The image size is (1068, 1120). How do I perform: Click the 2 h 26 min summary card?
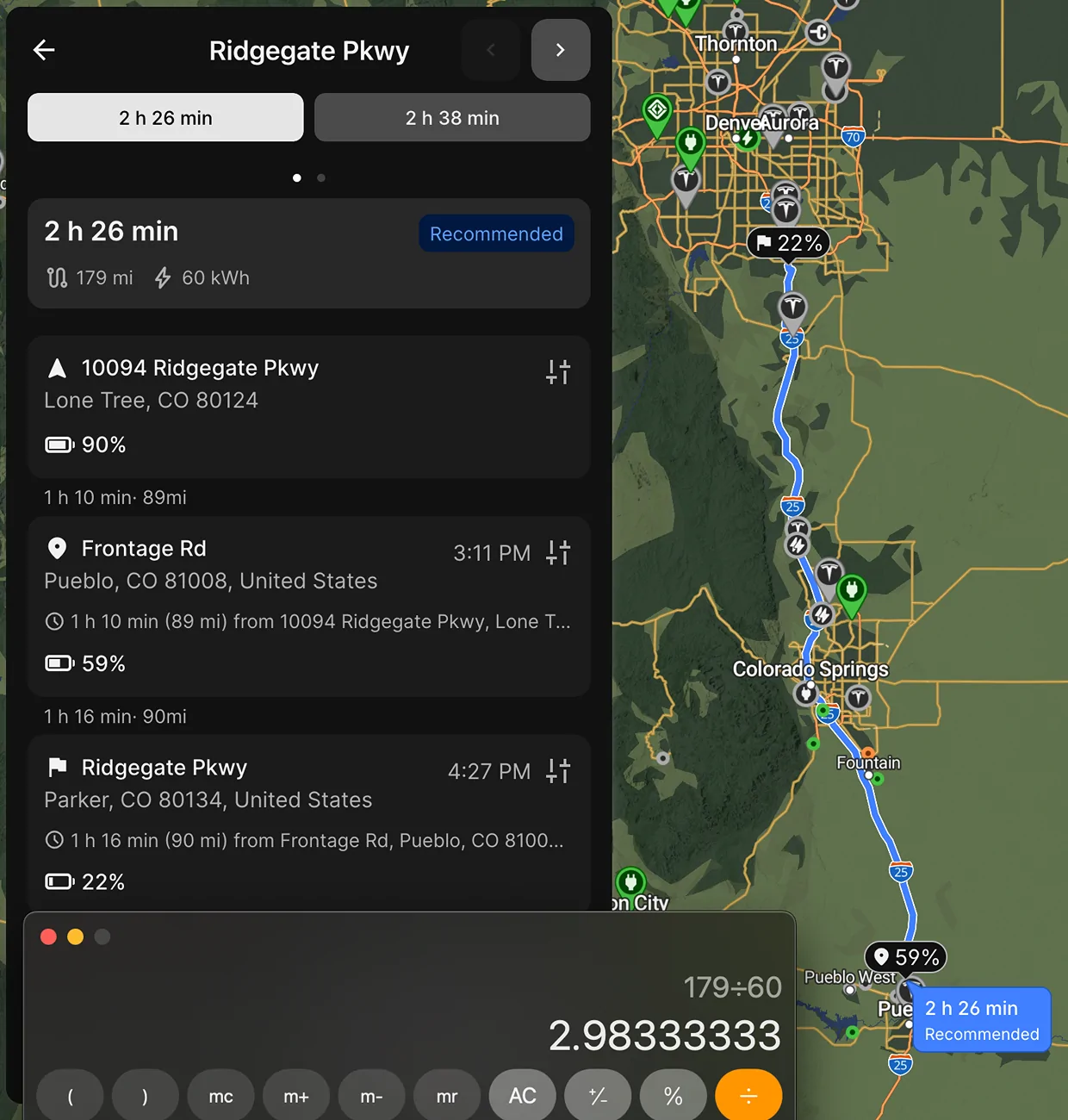(308, 253)
